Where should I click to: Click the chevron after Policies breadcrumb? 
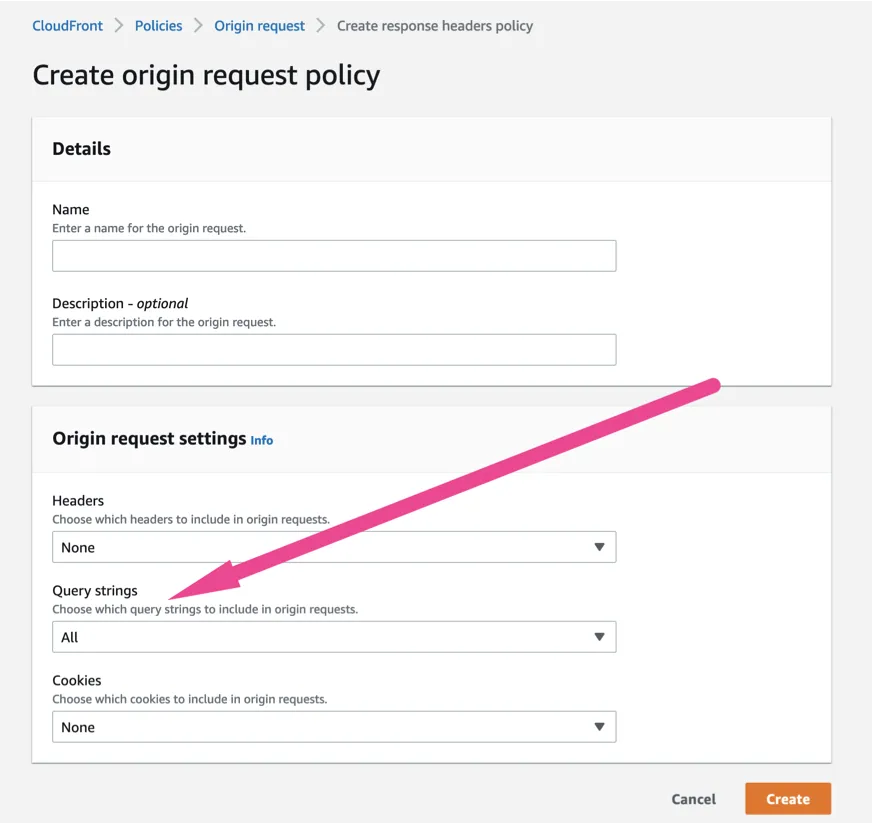198,26
